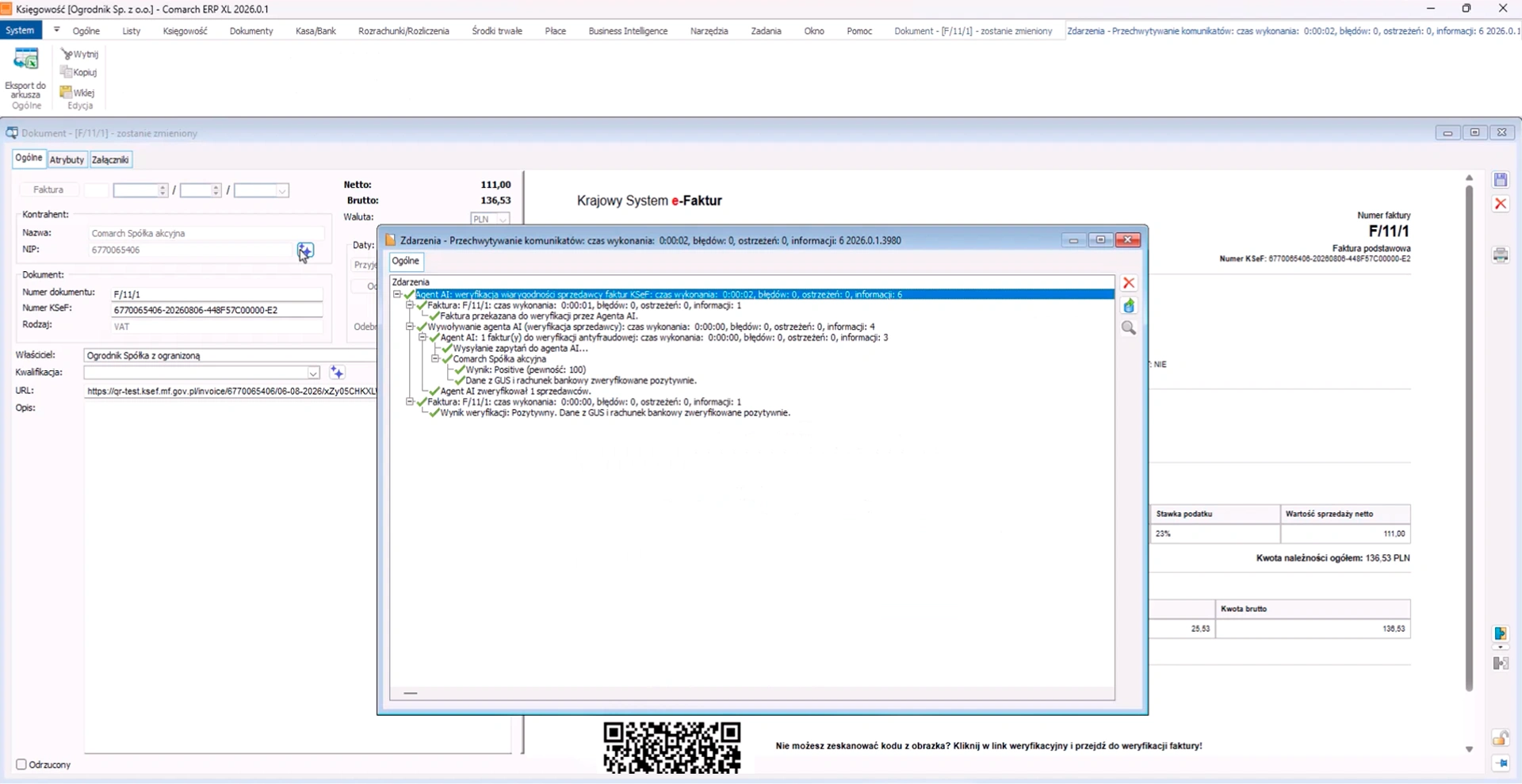Save the document with the floppy disk icon
Viewport: 1522px width, 784px height.
point(1501,180)
